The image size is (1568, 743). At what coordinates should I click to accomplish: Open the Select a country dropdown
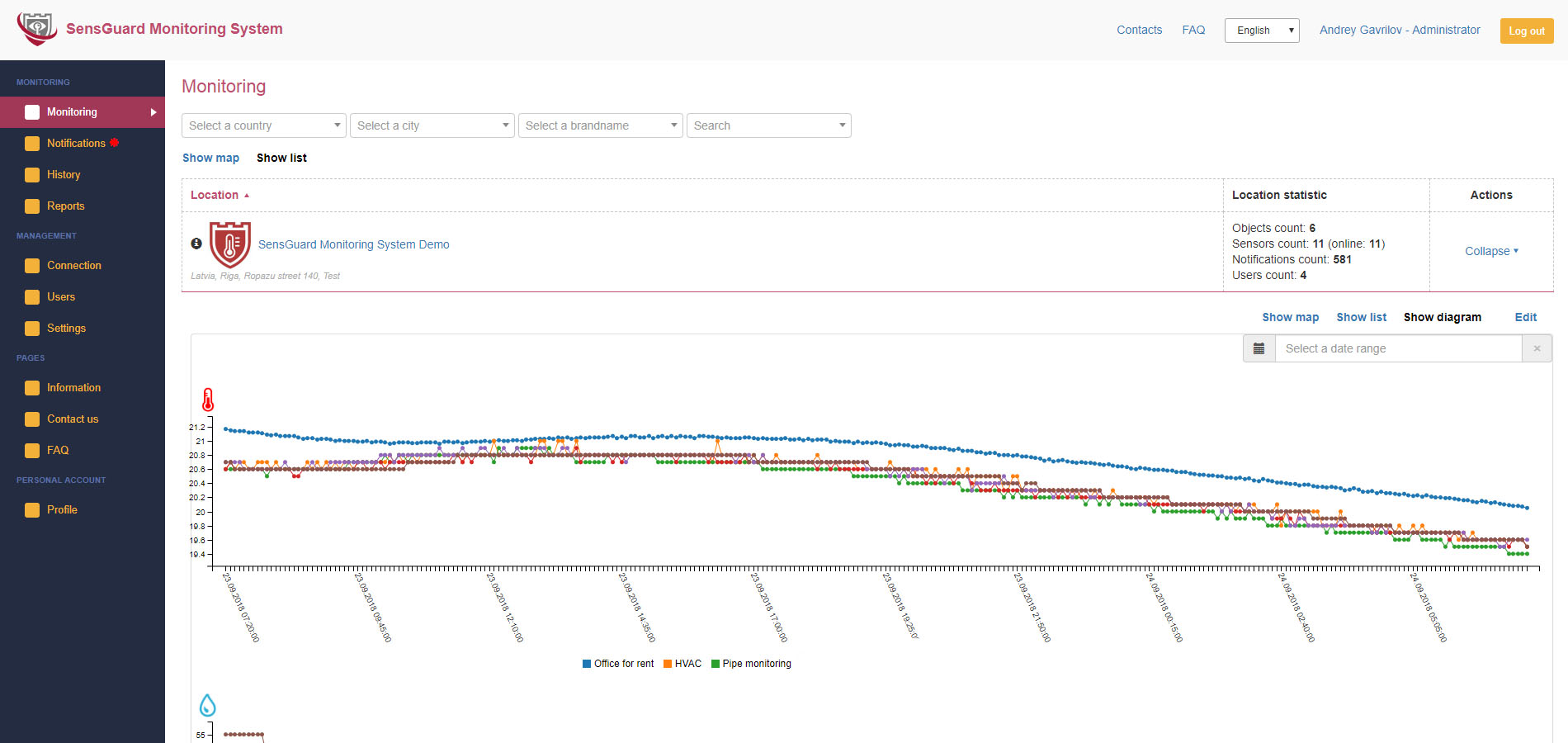coord(264,125)
